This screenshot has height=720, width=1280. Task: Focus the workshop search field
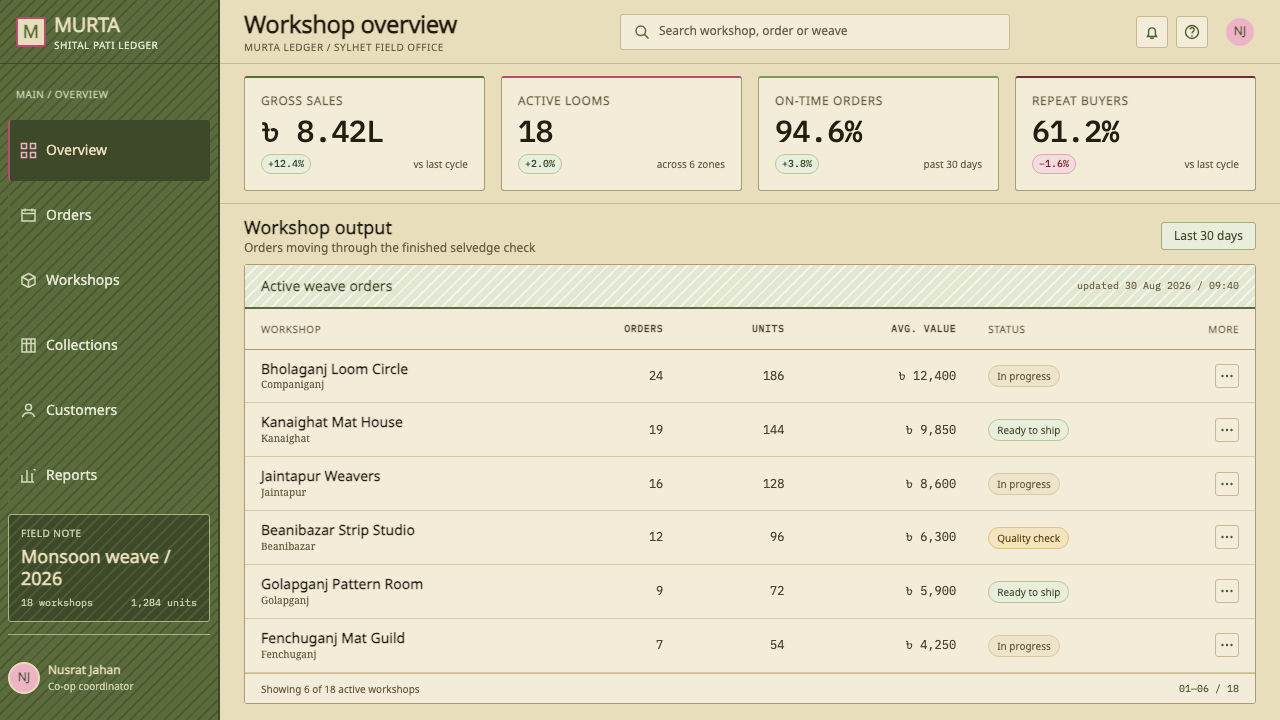[x=815, y=32]
